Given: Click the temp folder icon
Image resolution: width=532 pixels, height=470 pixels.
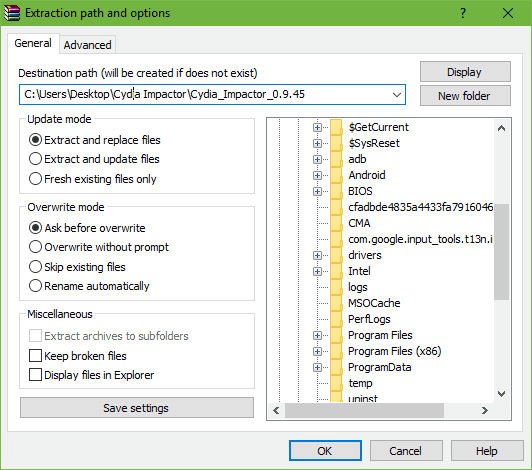Looking at the screenshot, I should click(336, 383).
